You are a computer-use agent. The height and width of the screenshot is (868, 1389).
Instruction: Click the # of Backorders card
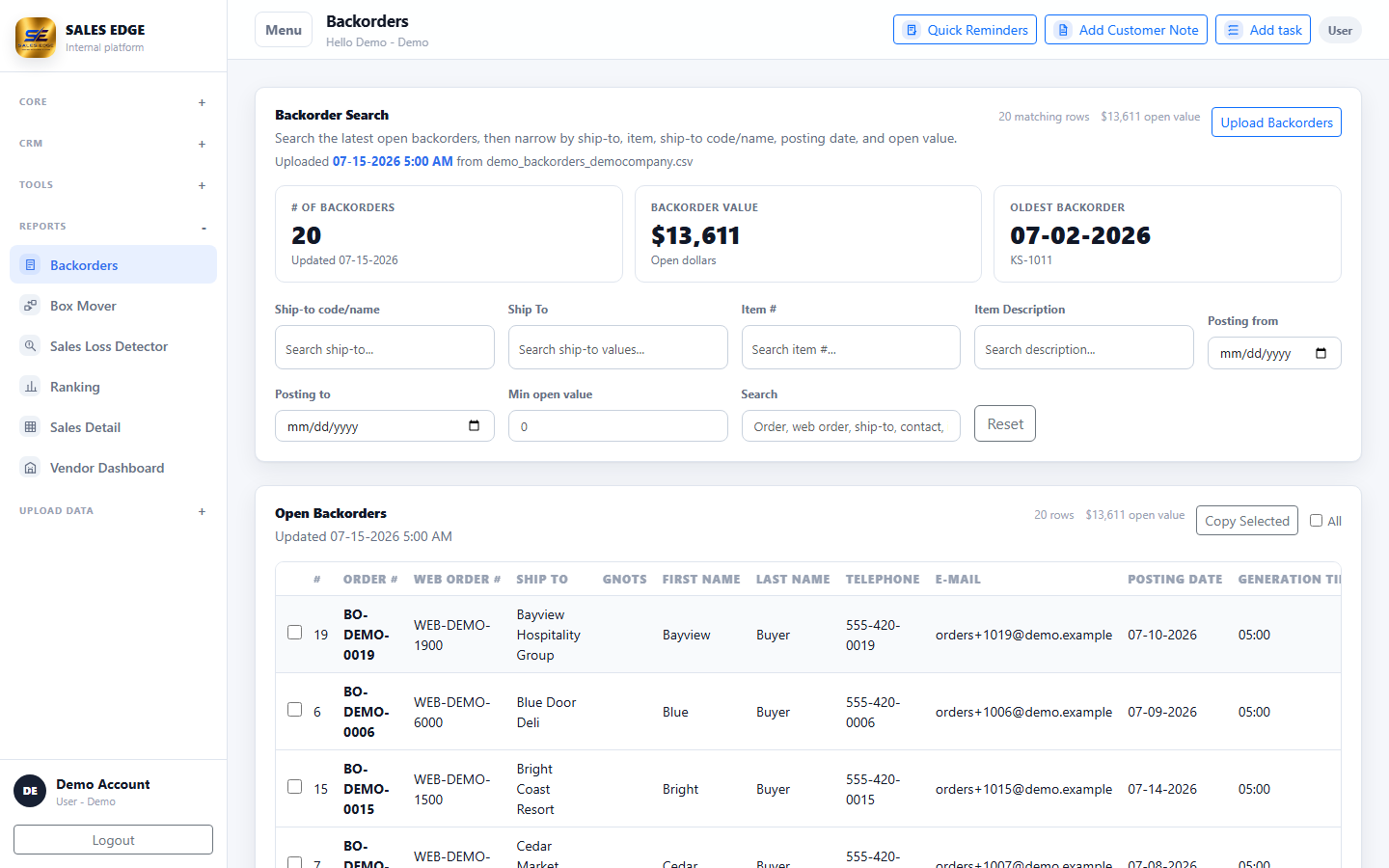coord(449,233)
